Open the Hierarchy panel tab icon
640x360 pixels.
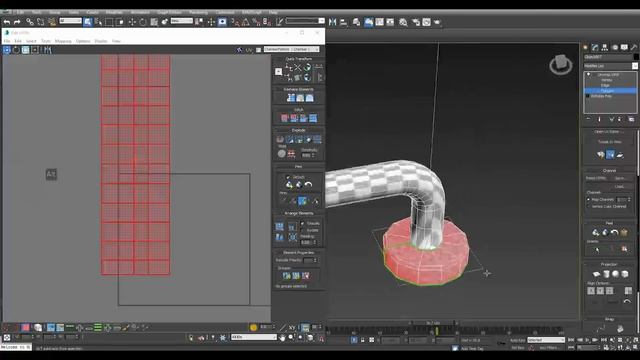coord(605,47)
